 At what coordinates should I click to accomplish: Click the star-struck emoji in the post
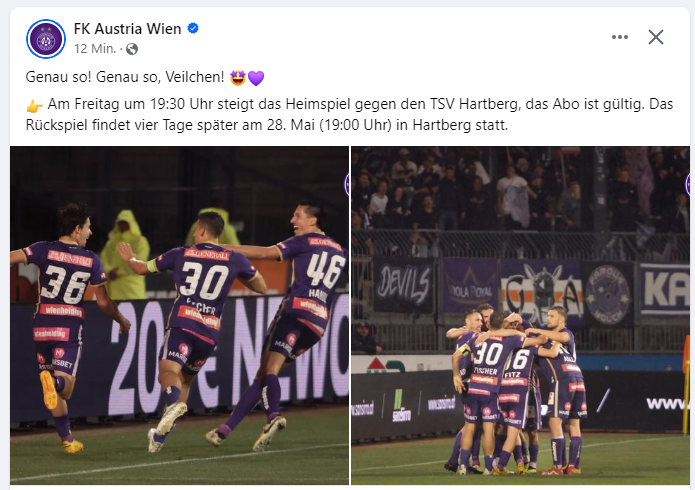coord(238,78)
